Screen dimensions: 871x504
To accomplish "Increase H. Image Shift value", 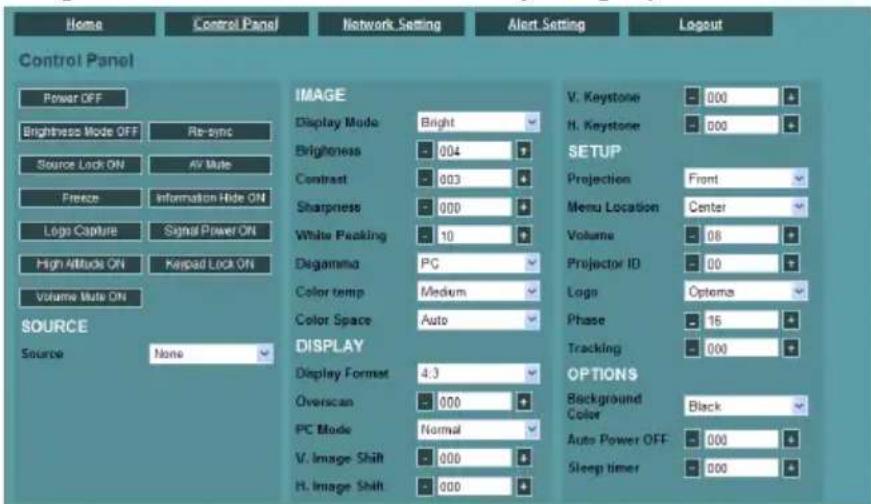I will tap(523, 487).
